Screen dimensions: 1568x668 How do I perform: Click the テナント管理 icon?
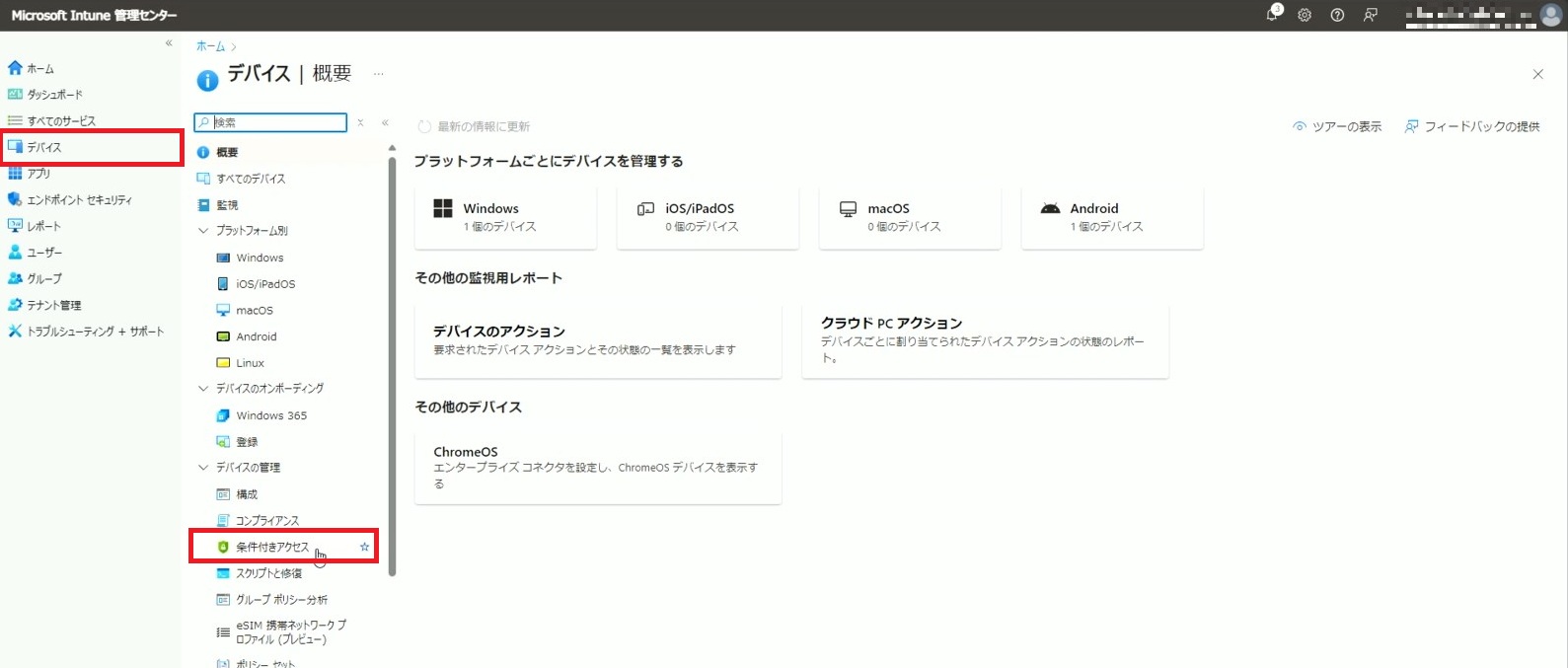coord(15,305)
